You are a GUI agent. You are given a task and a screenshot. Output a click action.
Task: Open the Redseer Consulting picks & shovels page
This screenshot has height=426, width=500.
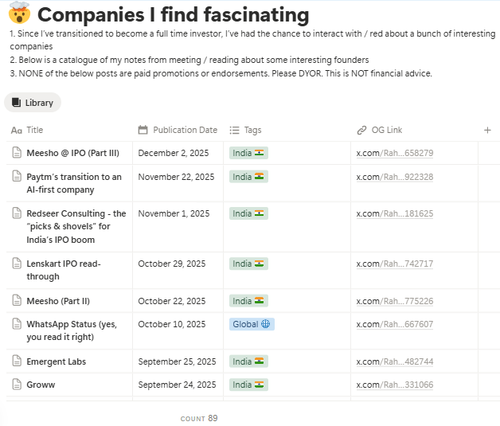tap(76, 226)
